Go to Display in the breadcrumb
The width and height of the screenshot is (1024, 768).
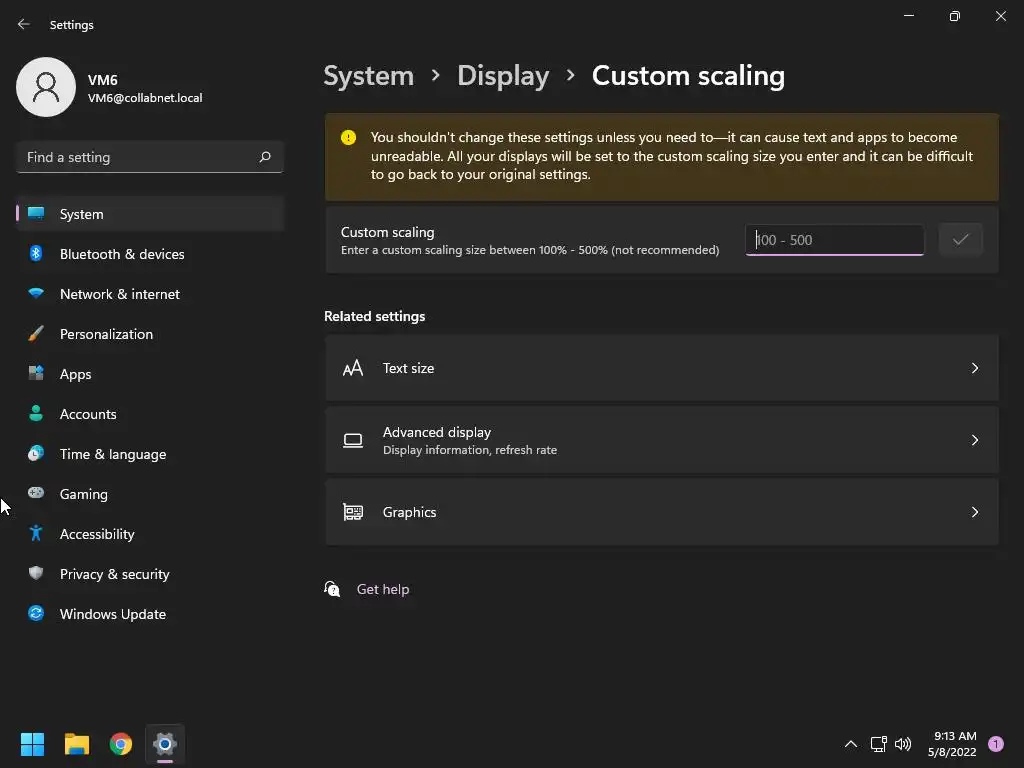(503, 76)
